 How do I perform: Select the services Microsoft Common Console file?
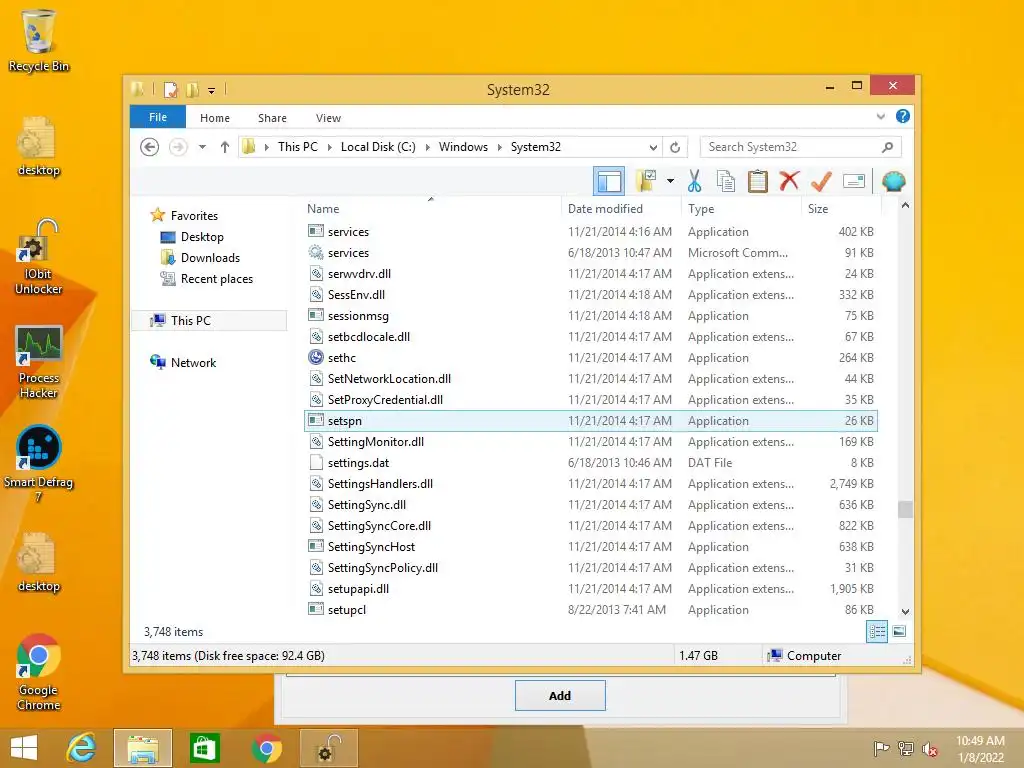[590, 253]
